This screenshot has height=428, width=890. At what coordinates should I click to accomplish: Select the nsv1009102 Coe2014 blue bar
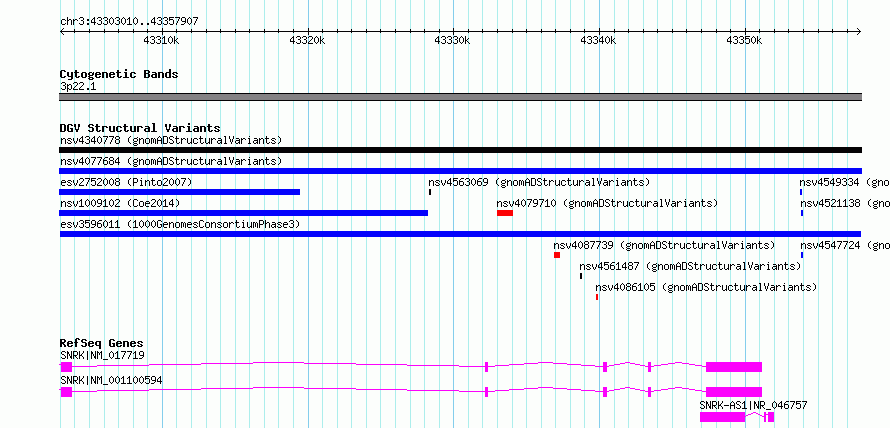pyautogui.click(x=244, y=213)
